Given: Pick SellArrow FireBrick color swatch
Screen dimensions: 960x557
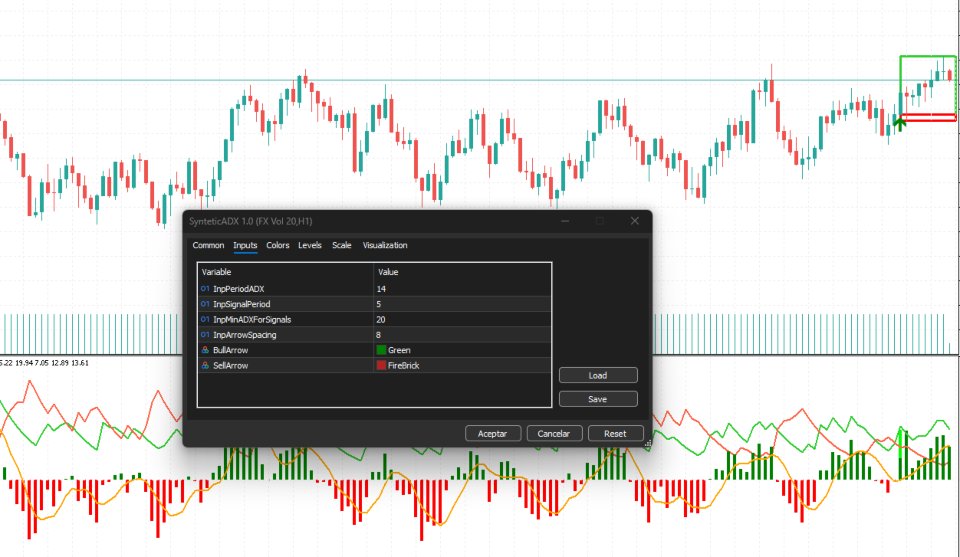Looking at the screenshot, I should (381, 365).
